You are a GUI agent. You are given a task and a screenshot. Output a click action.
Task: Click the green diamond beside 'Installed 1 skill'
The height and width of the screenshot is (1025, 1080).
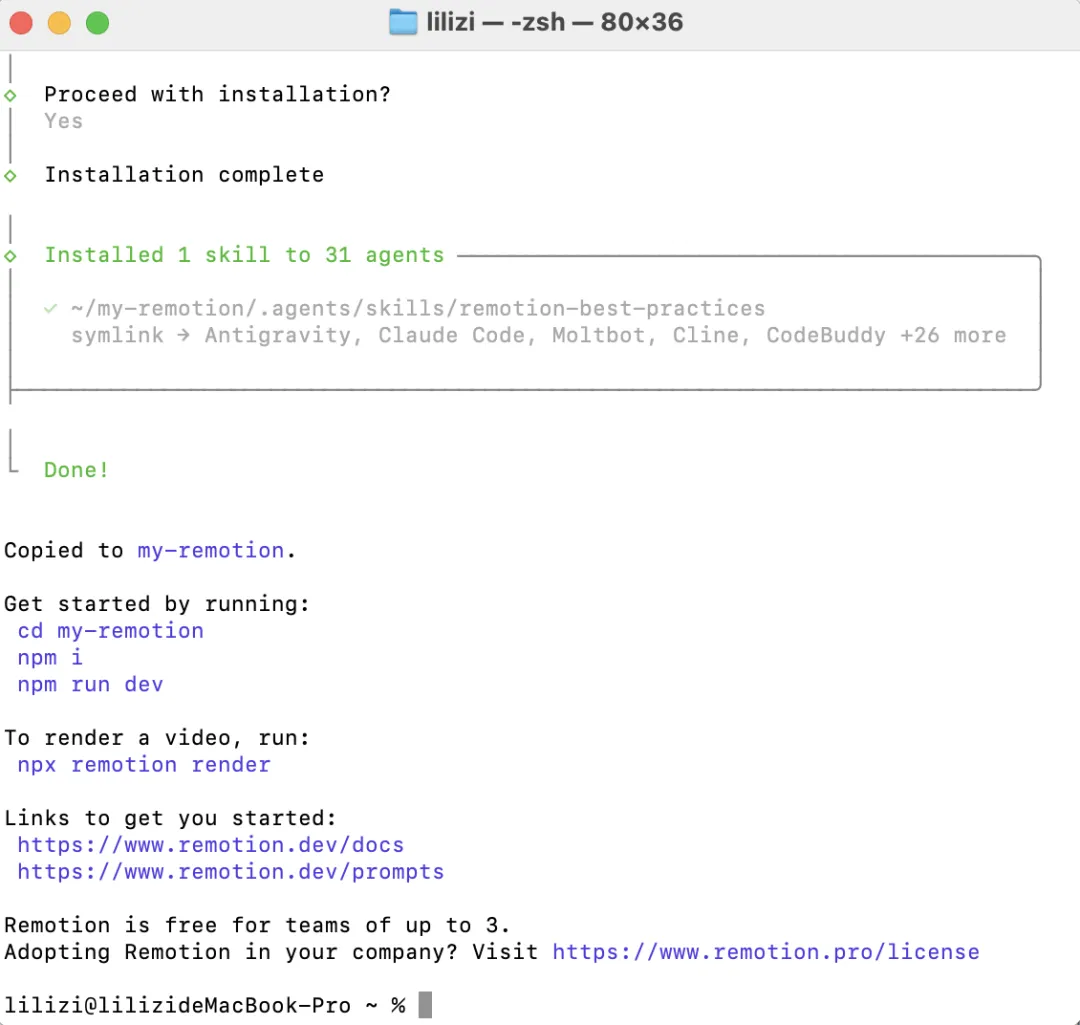tap(10, 256)
